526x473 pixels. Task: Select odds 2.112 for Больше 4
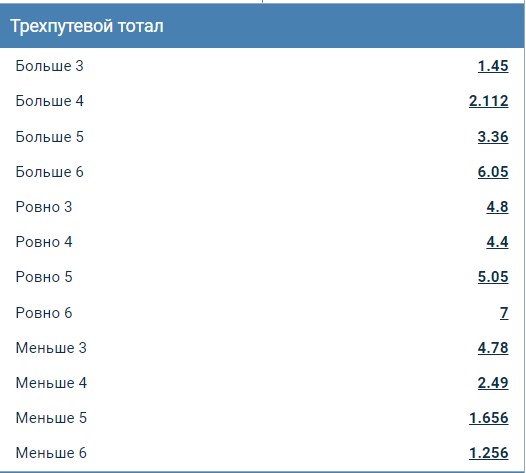pyautogui.click(x=488, y=101)
